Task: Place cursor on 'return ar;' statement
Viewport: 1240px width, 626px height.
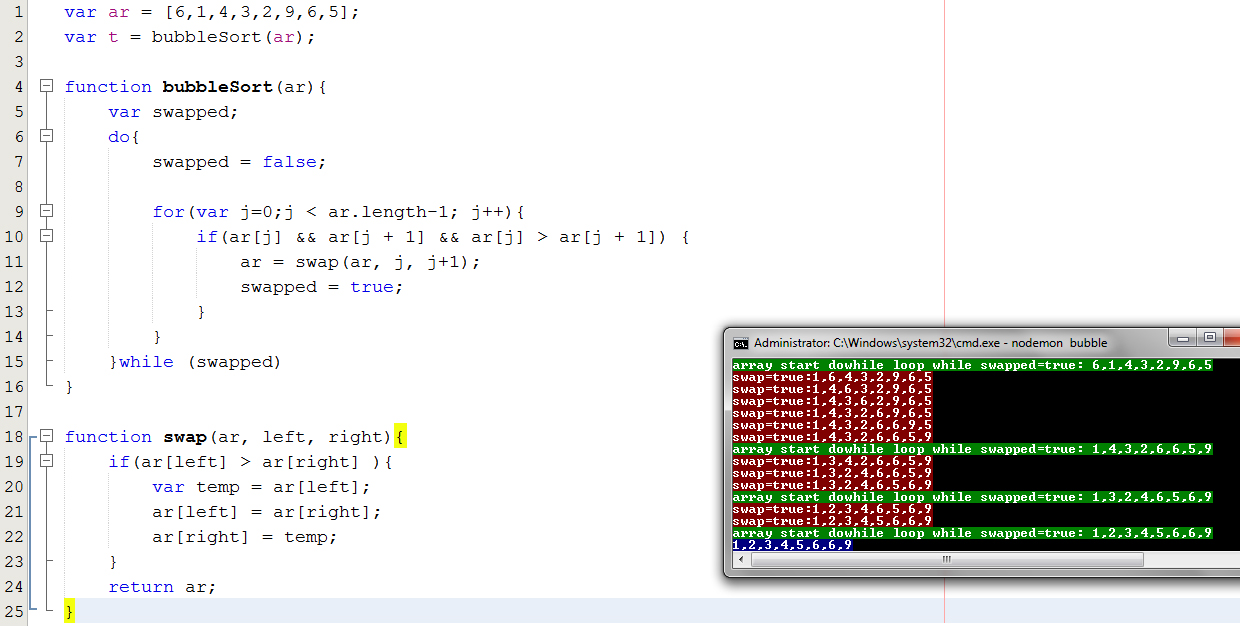Action: click(162, 587)
